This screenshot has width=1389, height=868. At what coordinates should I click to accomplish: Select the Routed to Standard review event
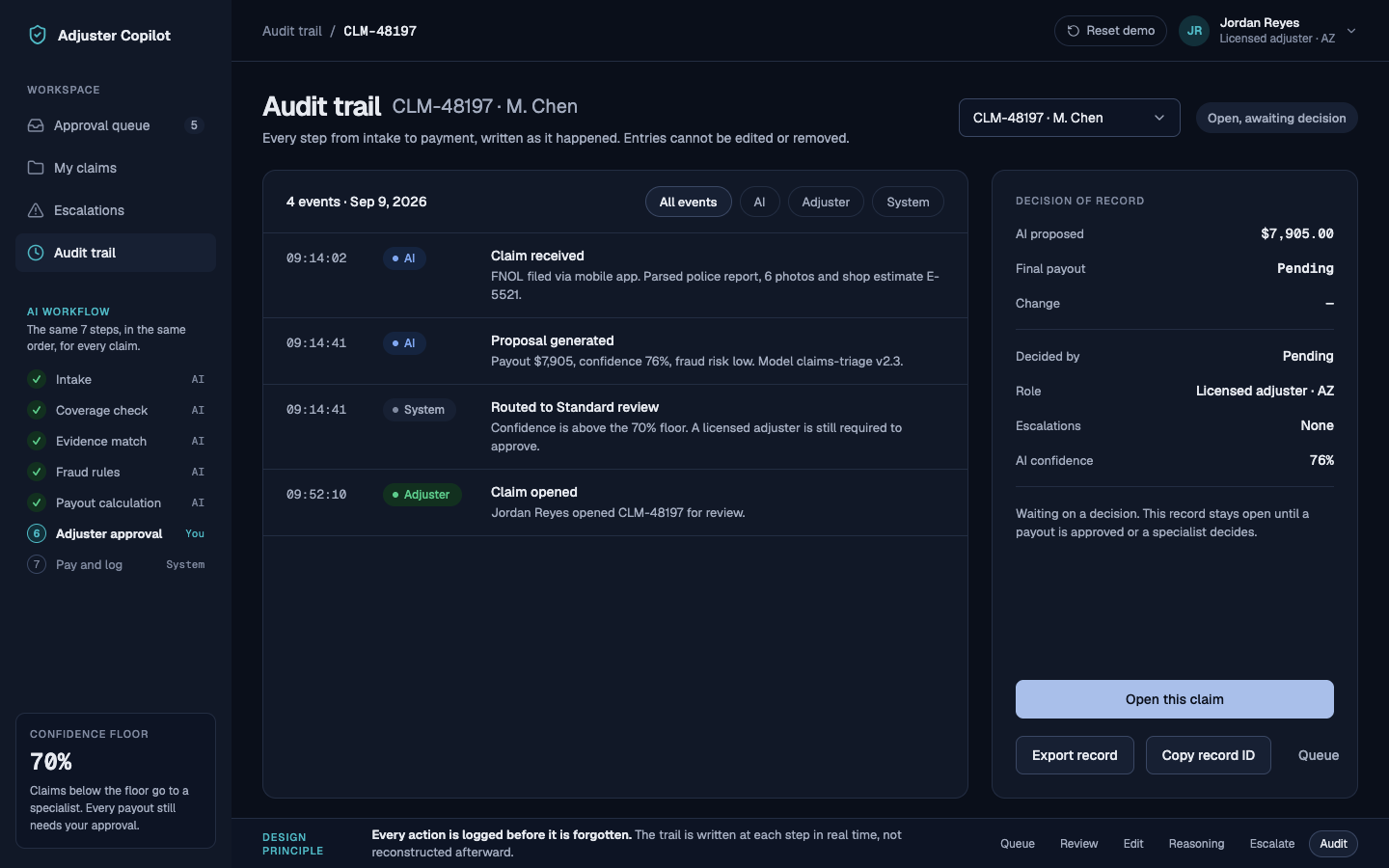(615, 426)
